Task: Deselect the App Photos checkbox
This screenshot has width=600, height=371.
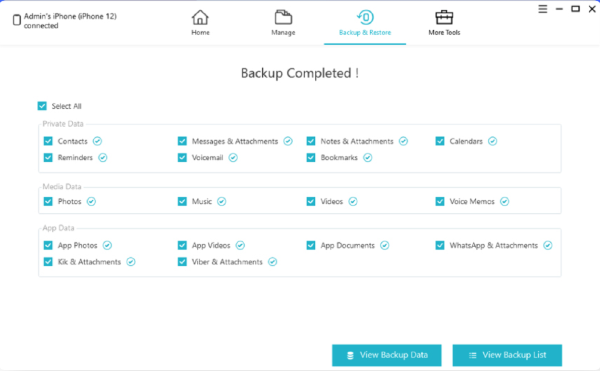Action: point(48,246)
